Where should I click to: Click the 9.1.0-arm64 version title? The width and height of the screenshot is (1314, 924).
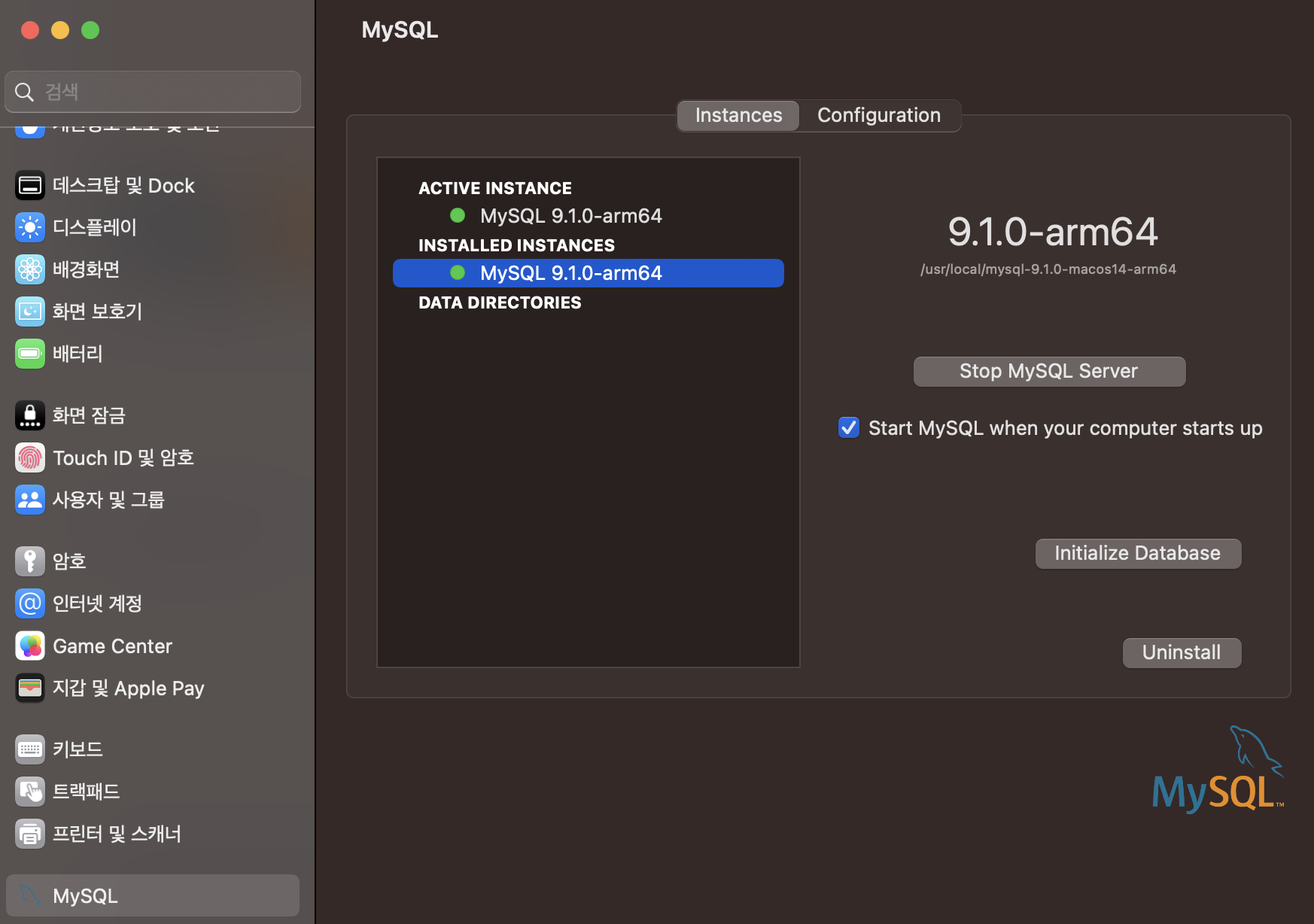(x=1052, y=231)
